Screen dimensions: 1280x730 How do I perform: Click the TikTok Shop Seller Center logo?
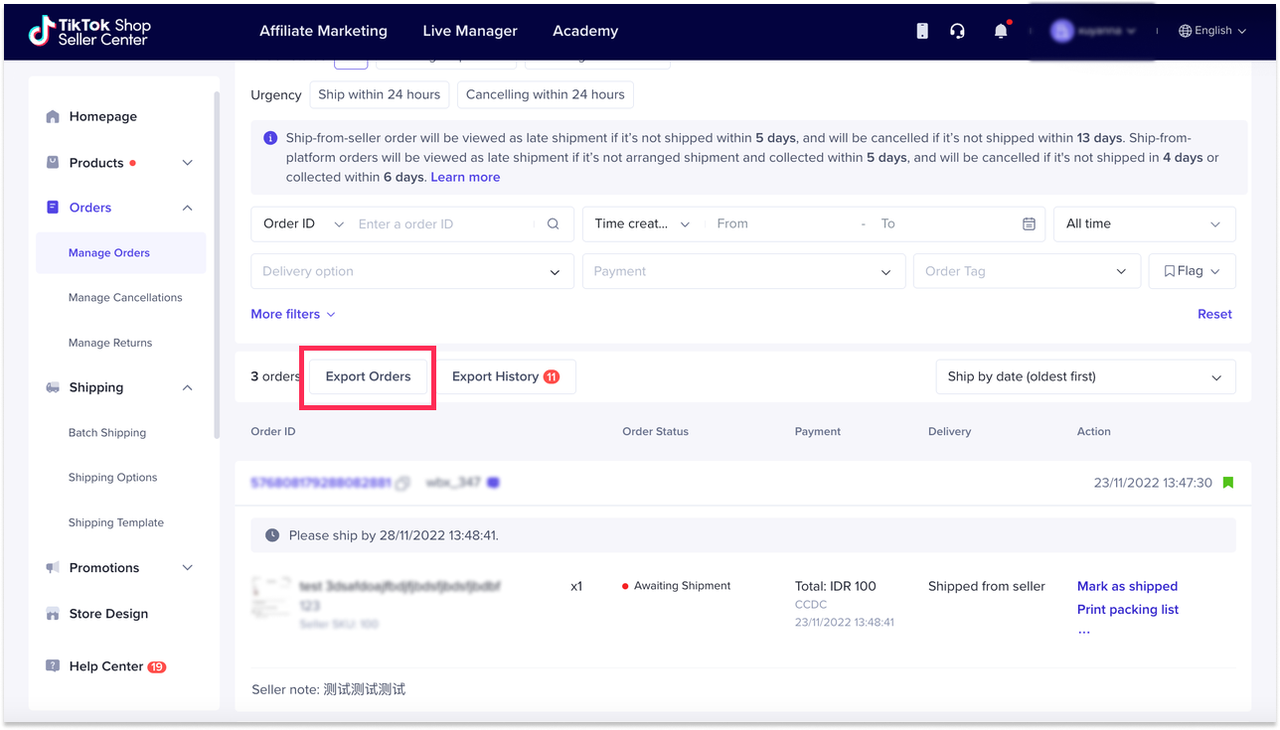tap(88, 31)
